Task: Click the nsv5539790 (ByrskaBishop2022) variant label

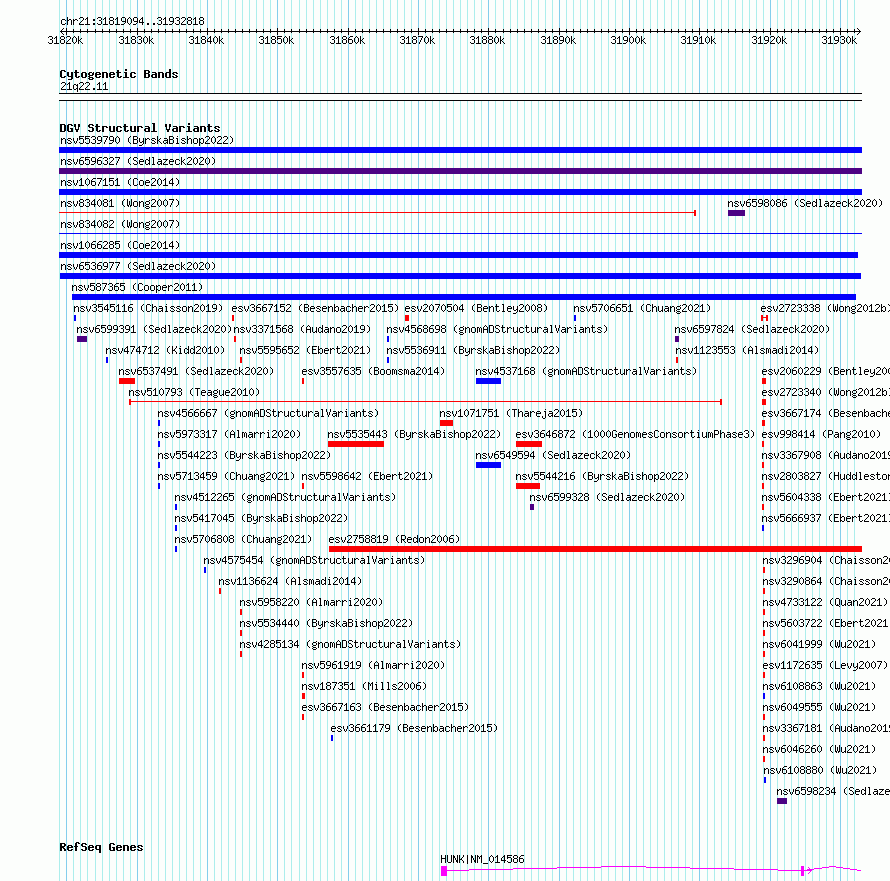Action: [x=147, y=140]
